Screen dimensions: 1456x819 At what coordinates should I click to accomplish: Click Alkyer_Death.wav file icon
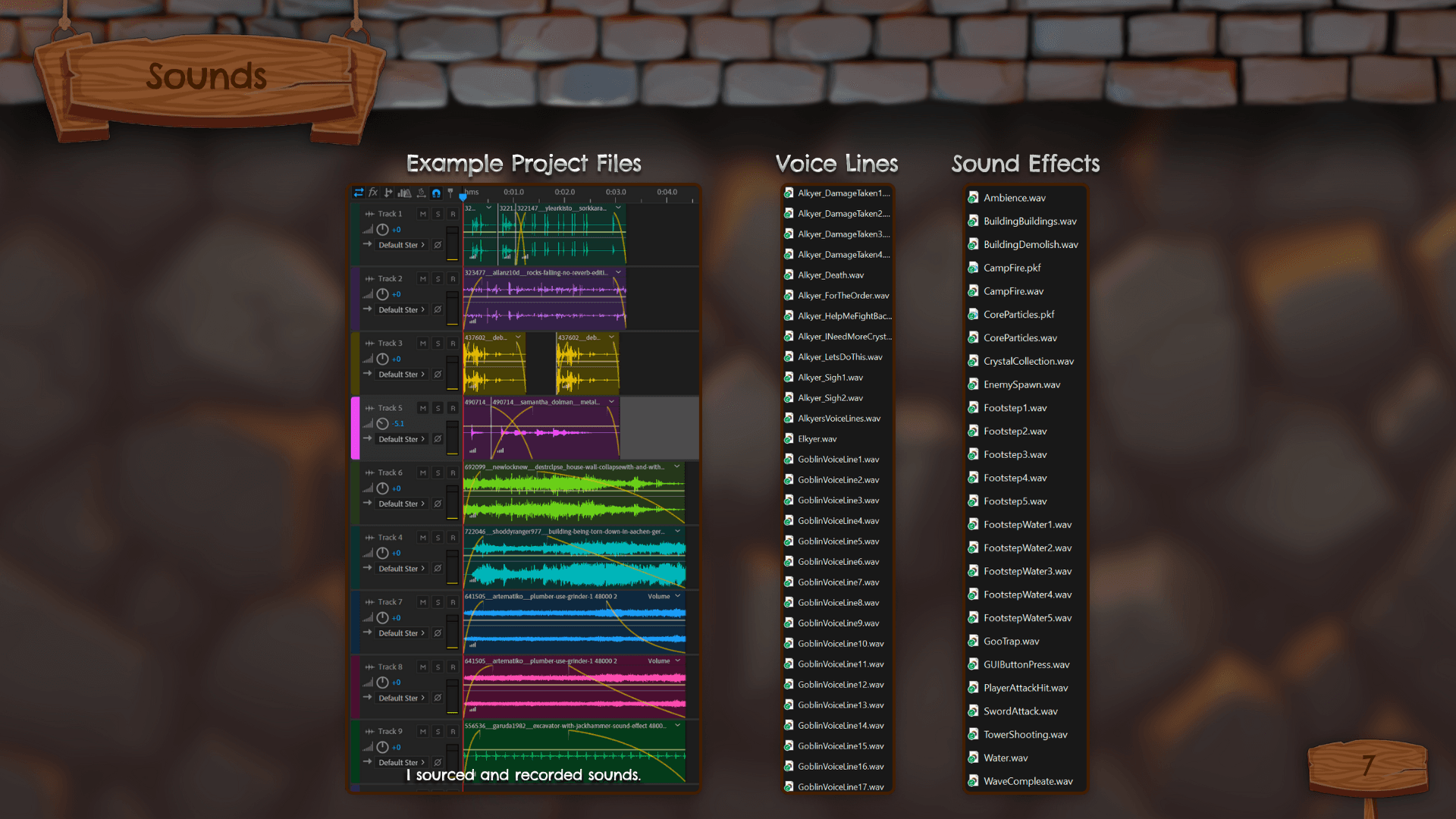[789, 275]
